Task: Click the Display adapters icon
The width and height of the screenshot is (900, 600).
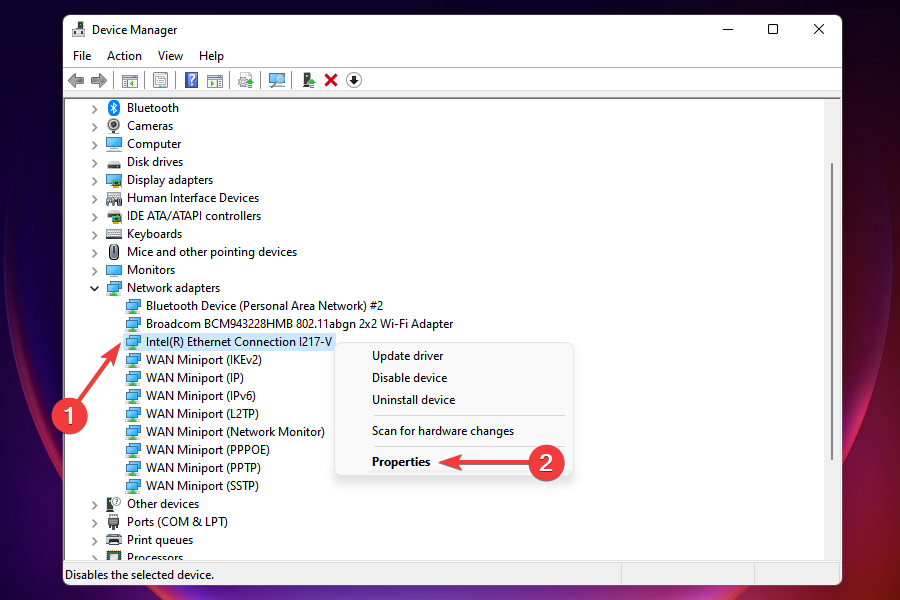Action: point(114,180)
